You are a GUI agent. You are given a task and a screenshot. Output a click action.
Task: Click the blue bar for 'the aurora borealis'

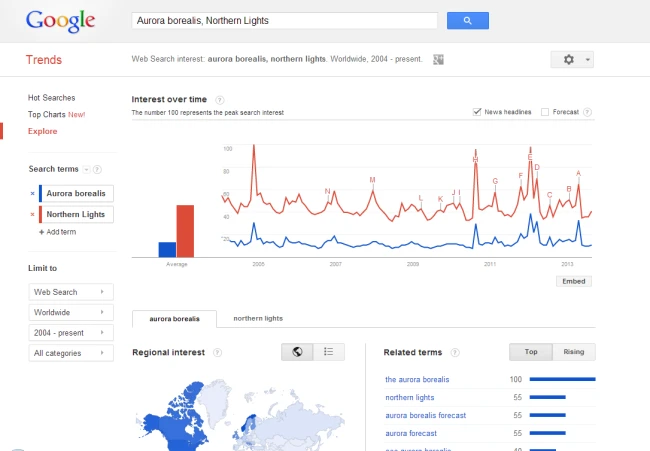tap(563, 379)
